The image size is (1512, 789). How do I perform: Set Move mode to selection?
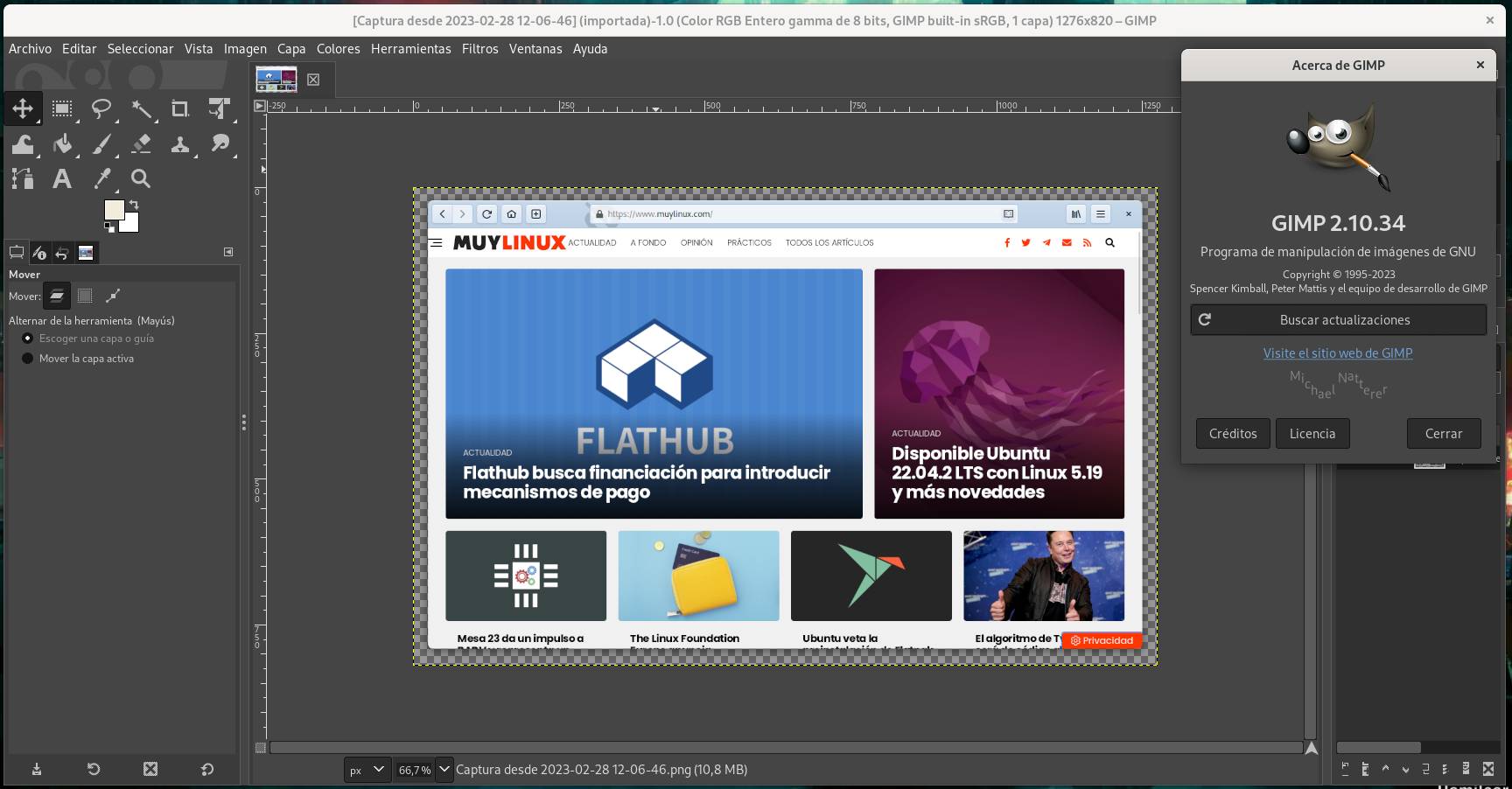point(85,296)
